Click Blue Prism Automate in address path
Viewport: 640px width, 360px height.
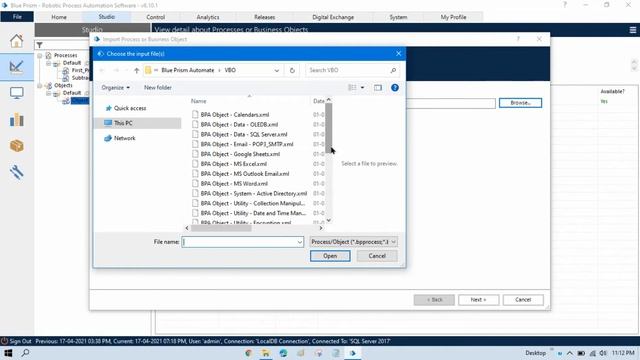pos(188,70)
